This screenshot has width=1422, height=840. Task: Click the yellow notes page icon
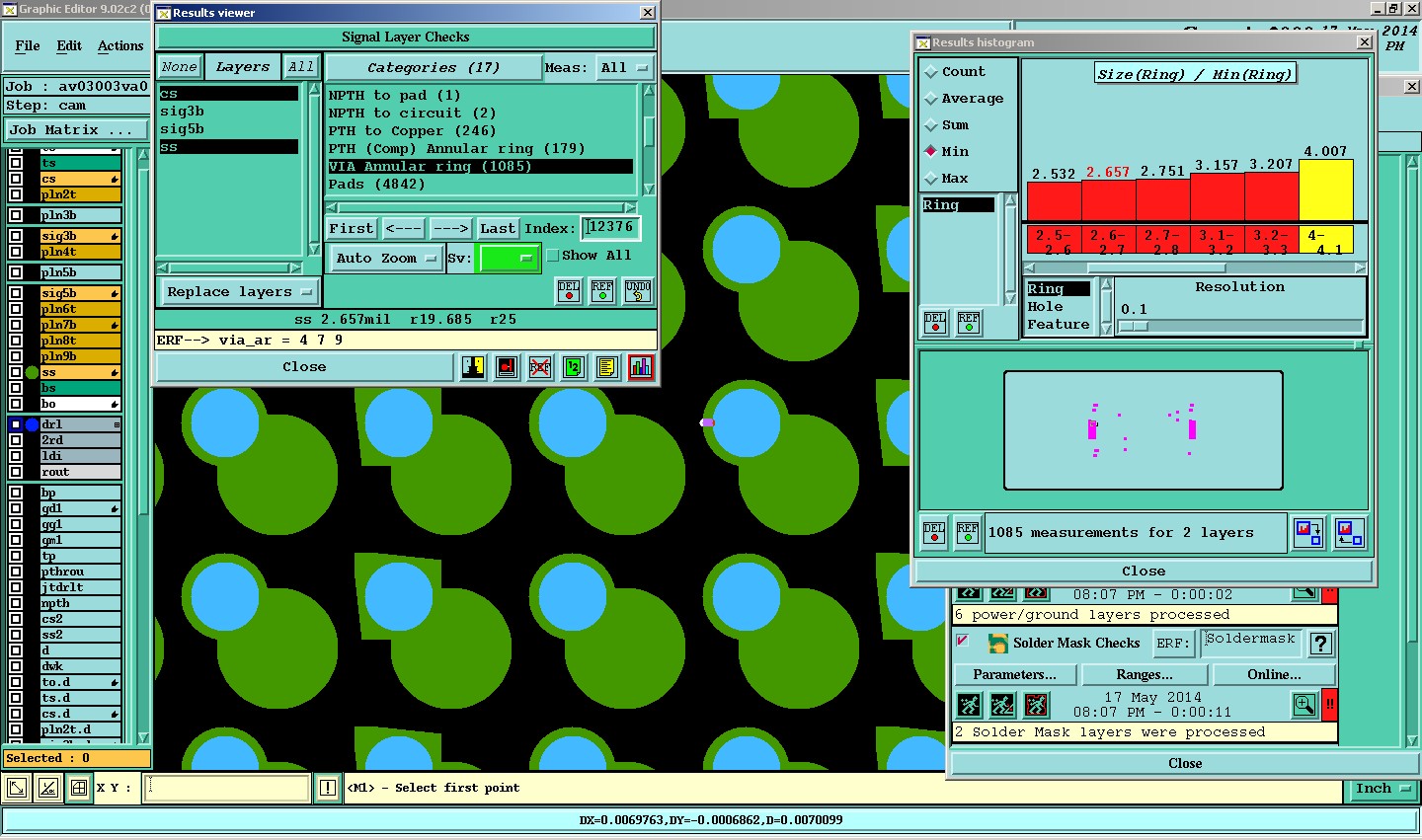click(606, 367)
